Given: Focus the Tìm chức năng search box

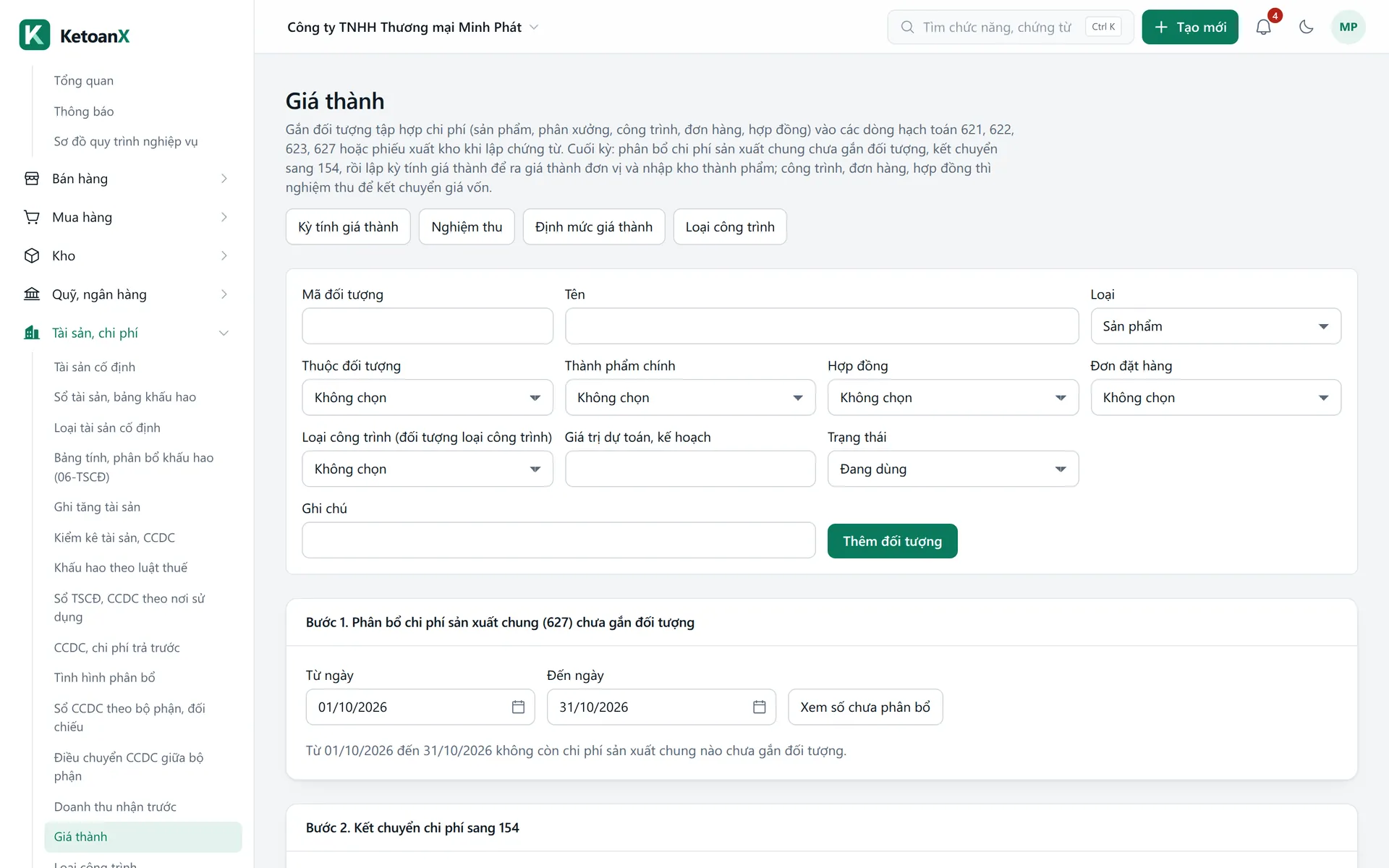Looking at the screenshot, I should point(1011,27).
